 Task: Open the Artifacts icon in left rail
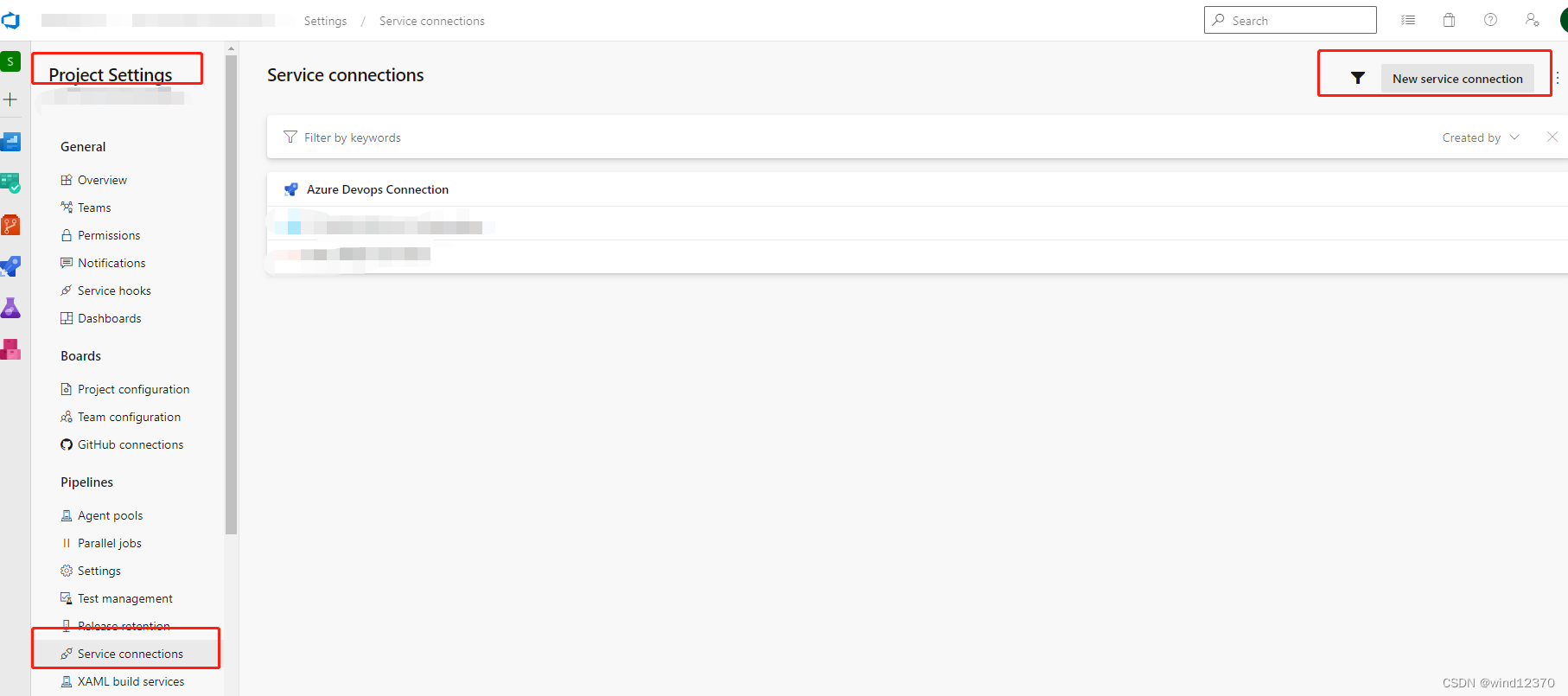(11, 348)
